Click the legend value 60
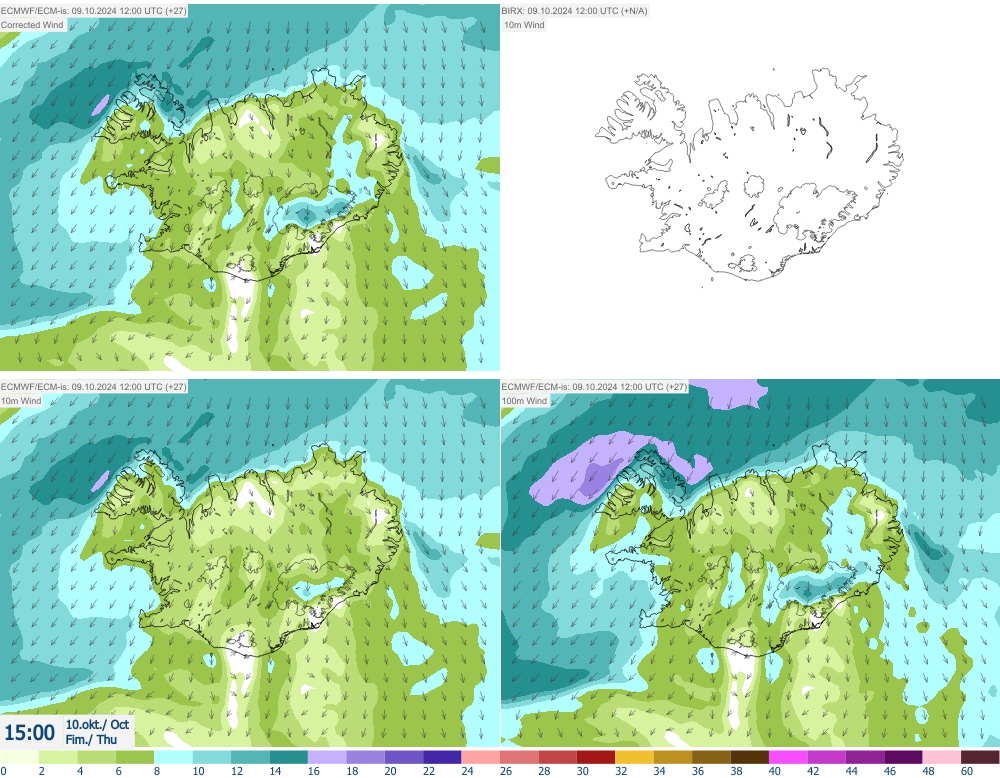Image resolution: width=1000 pixels, height=778 pixels. tap(967, 771)
